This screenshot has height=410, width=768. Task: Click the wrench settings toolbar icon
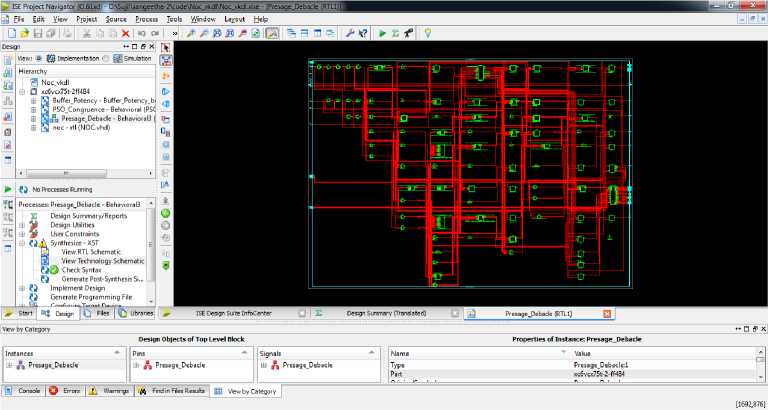tap(350, 33)
